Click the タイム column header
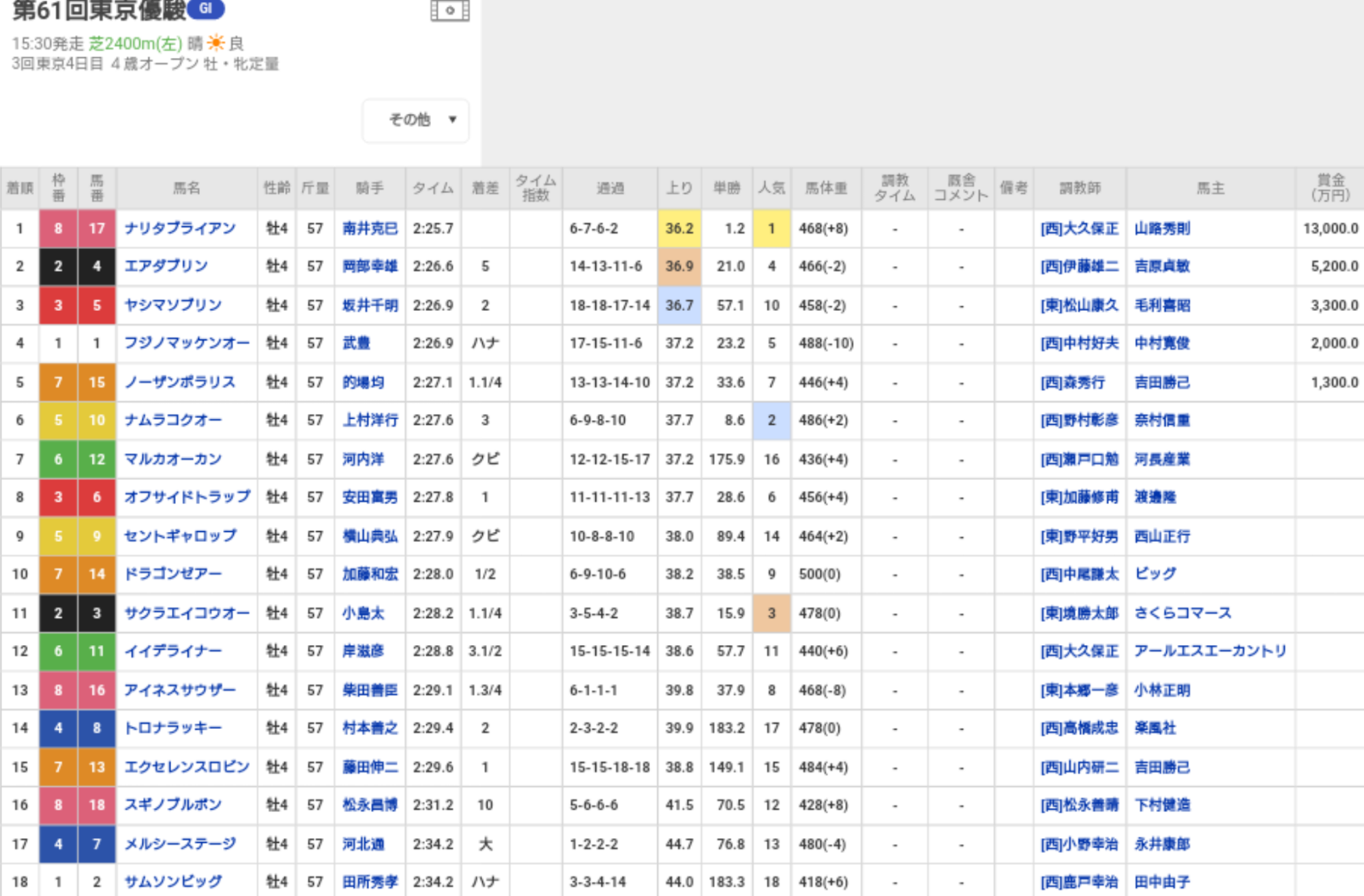The image size is (1364, 896). 432,188
